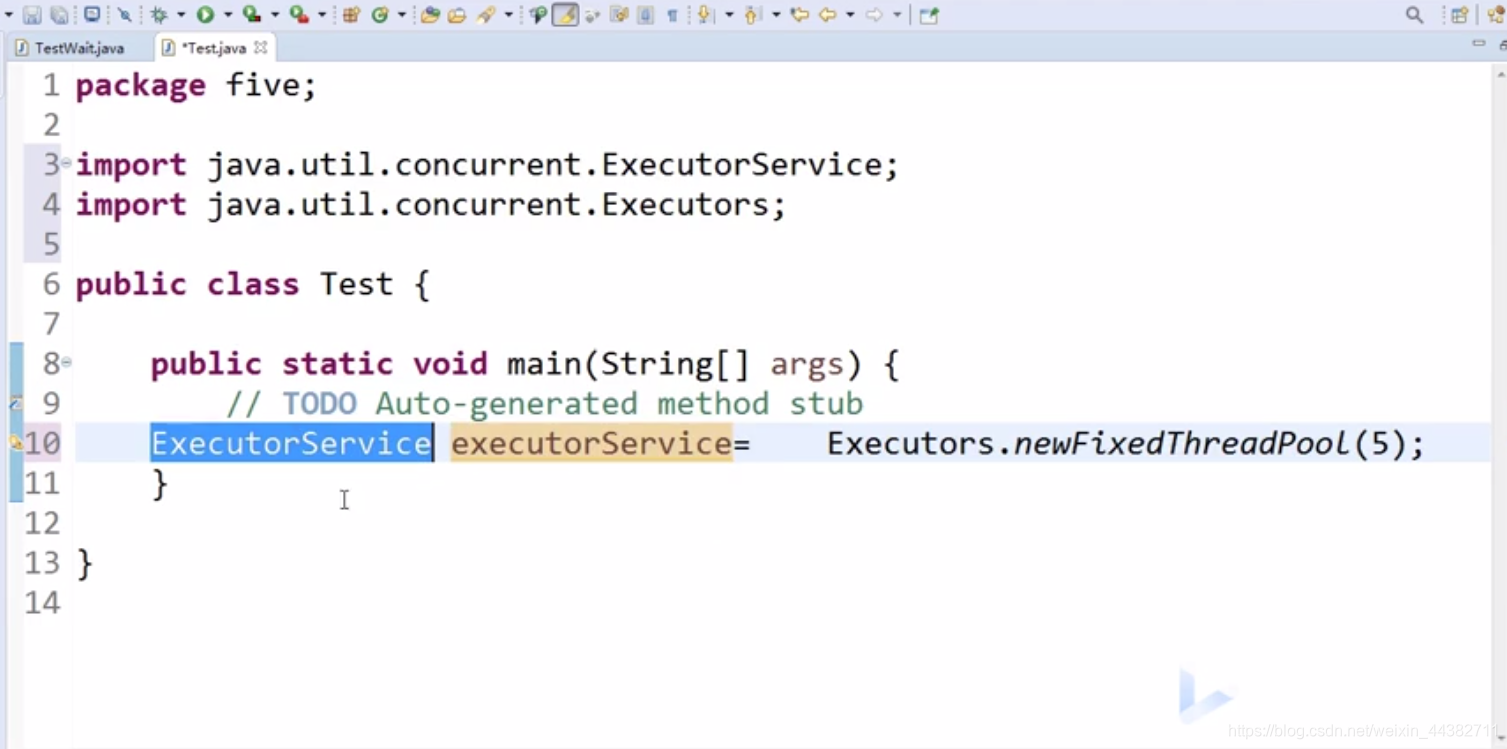The image size is (1507, 749).
Task: Close the *Test.java tab
Action: [261, 47]
